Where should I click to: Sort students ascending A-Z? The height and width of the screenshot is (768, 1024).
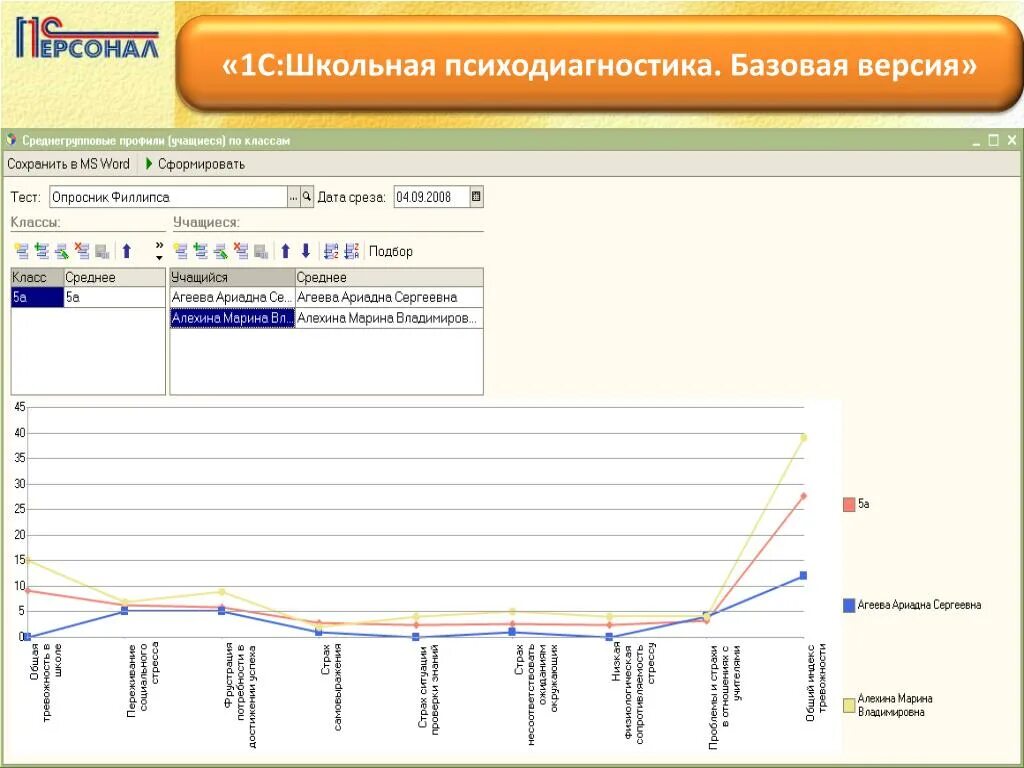(332, 251)
